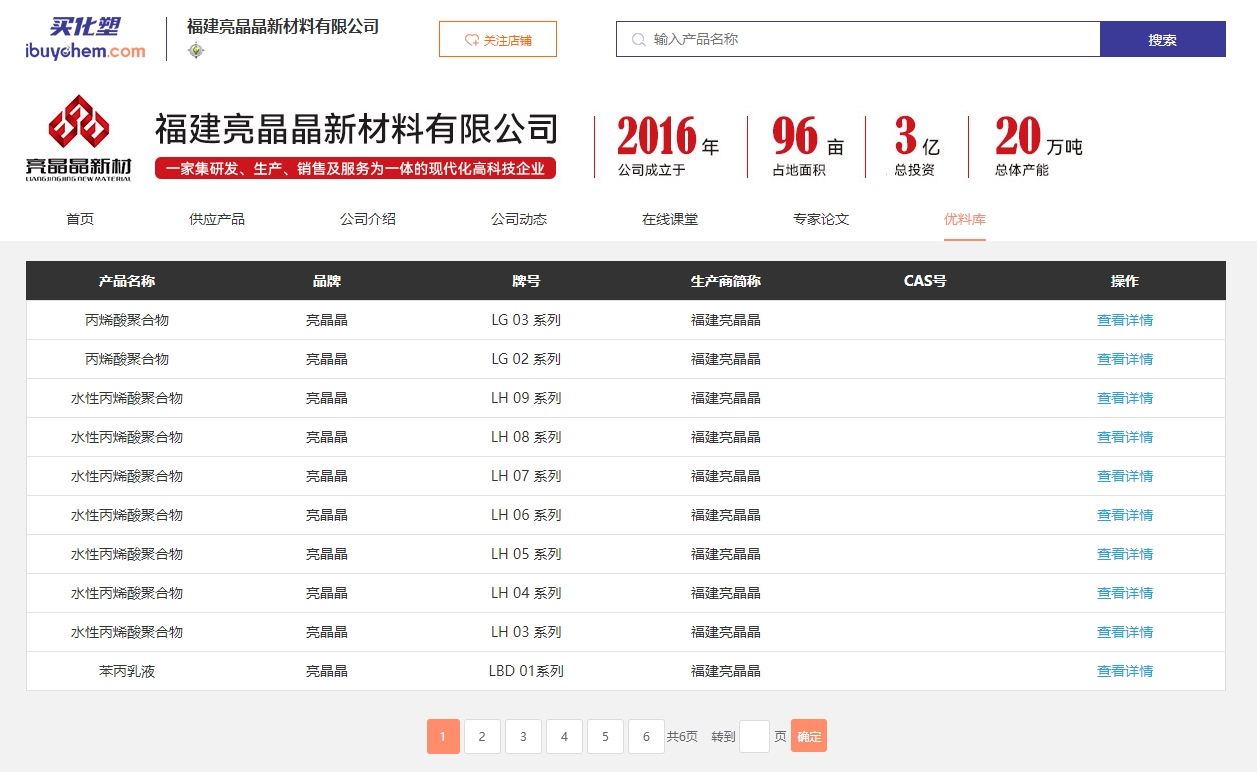Click the 20 万吨 capacity figure

coord(1038,136)
